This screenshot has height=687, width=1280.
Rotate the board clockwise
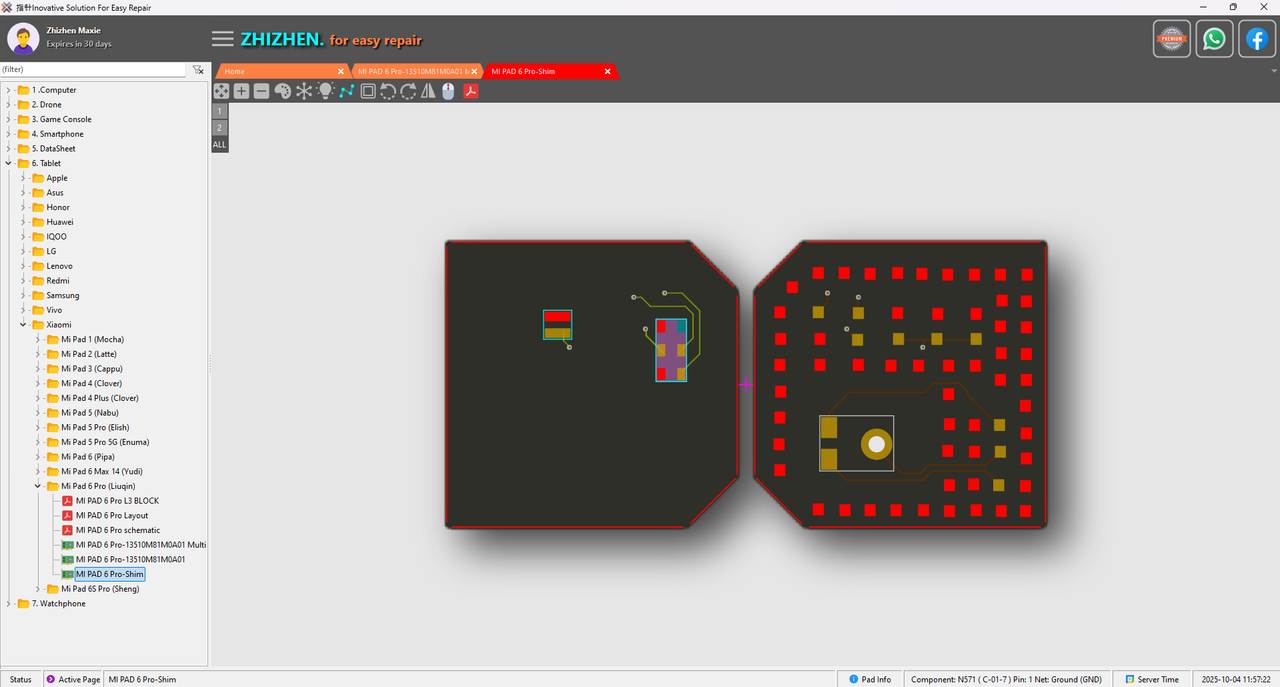pos(408,91)
